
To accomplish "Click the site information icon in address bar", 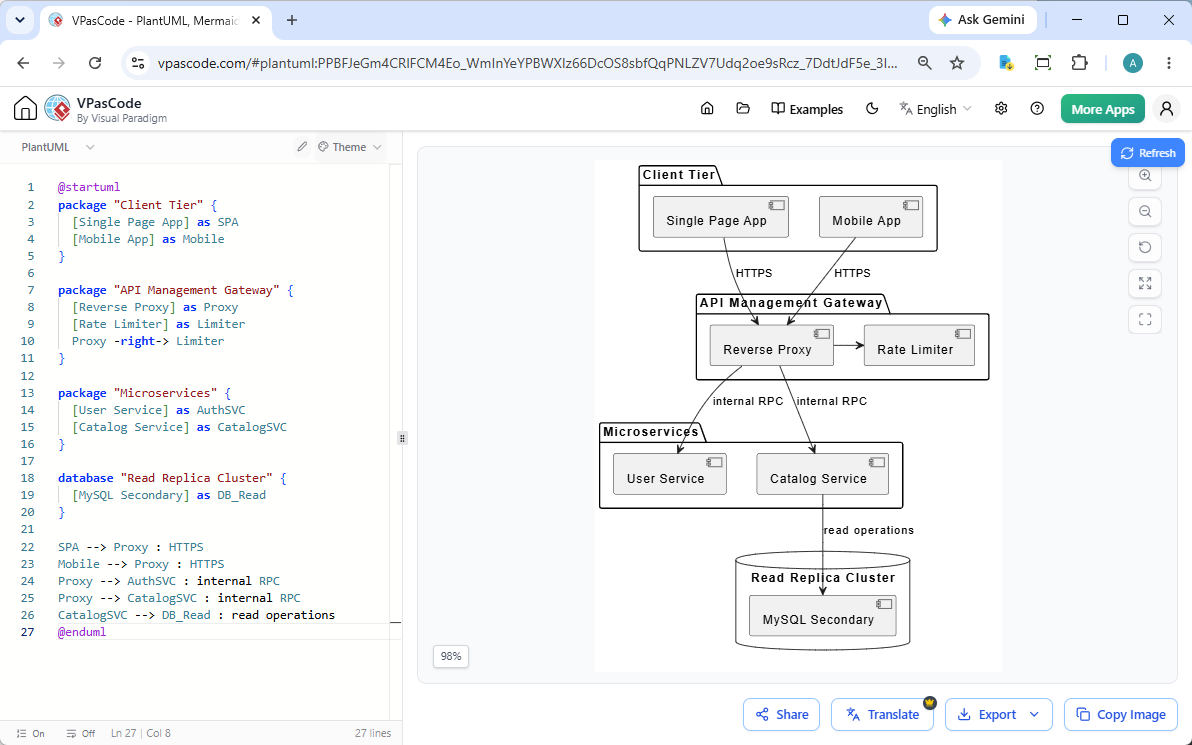I will [x=138, y=63].
